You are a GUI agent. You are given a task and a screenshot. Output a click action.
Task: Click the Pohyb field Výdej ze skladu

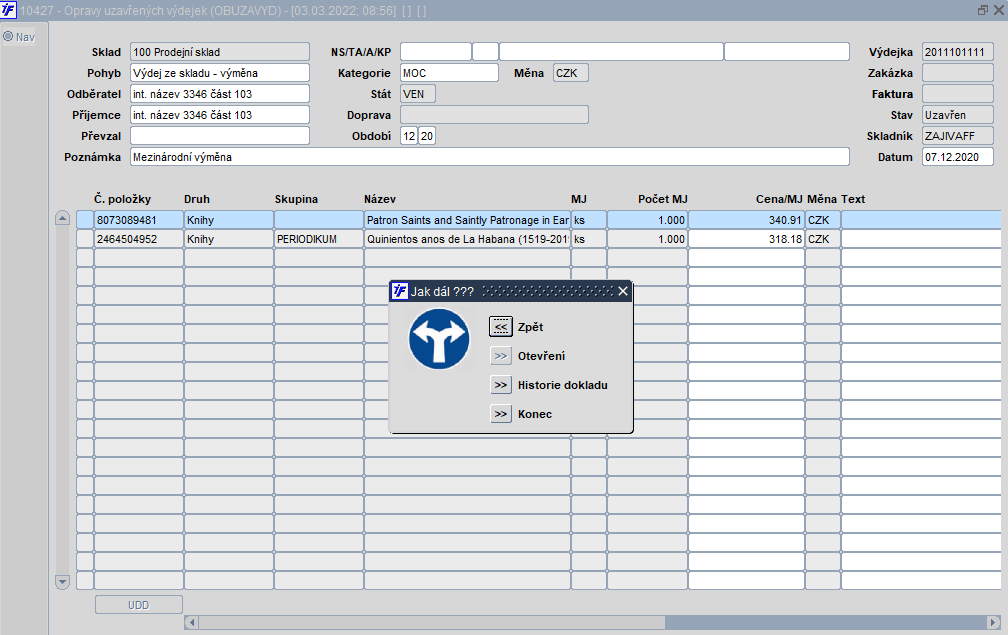[x=219, y=73]
